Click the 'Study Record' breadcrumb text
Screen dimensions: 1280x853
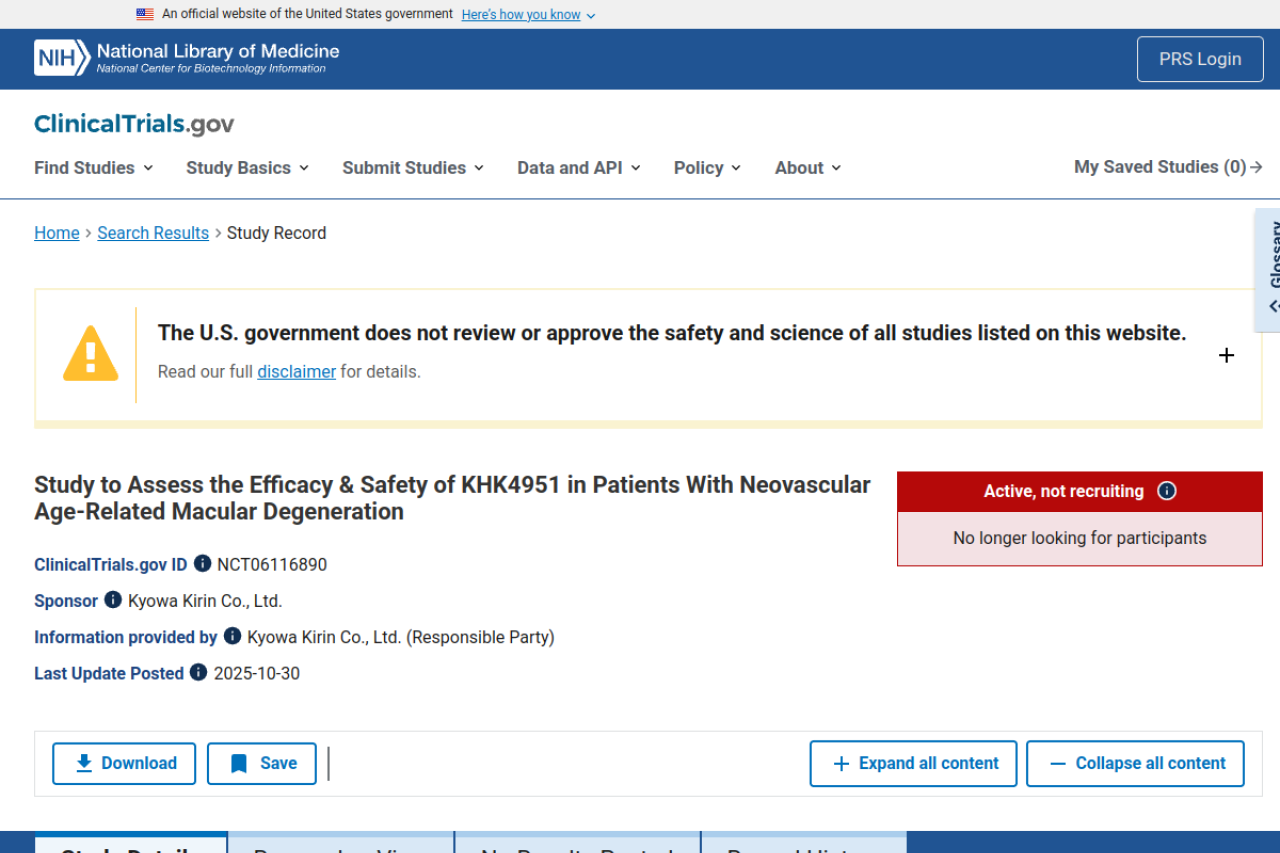tap(276, 233)
